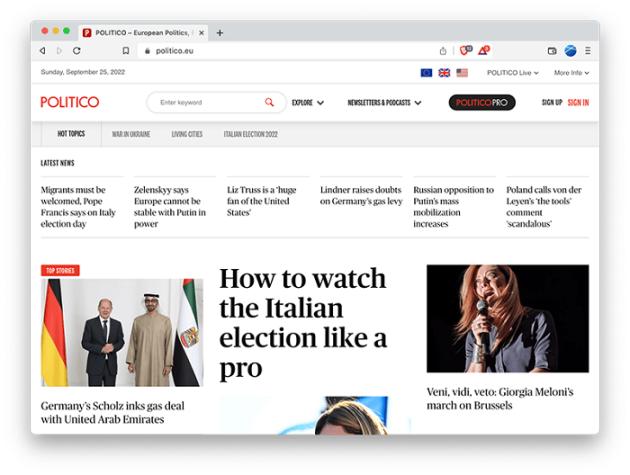Reload the page with the refresh icon
Image resolution: width=630 pixels, height=475 pixels.
tap(77, 51)
